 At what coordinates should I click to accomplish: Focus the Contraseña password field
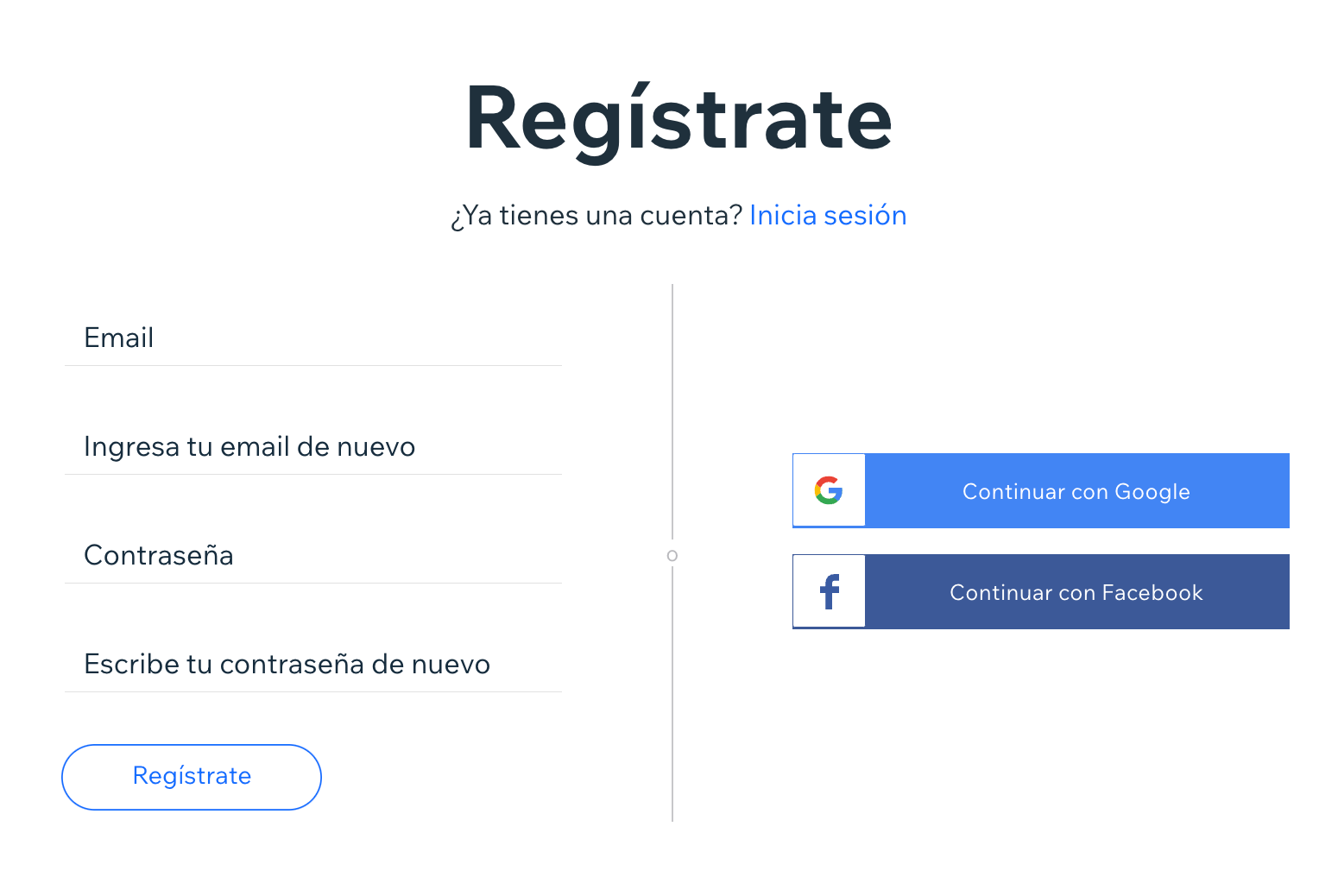[x=313, y=555]
